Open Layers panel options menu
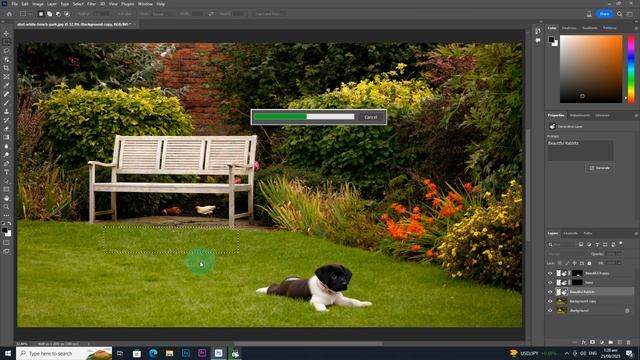 (x=636, y=233)
